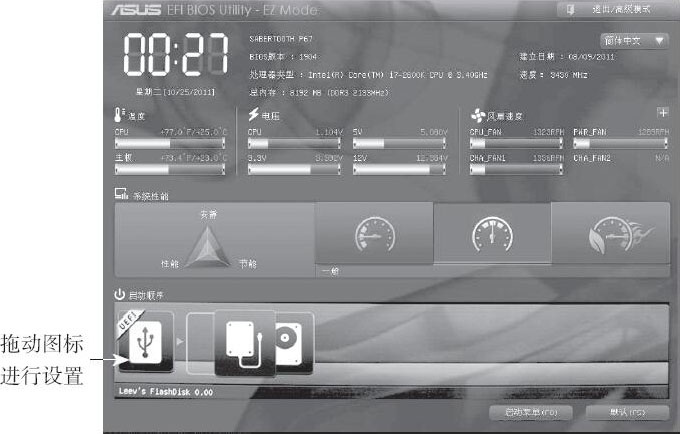
Task: Select the power saving gauge mode
Action: pos(374,235)
